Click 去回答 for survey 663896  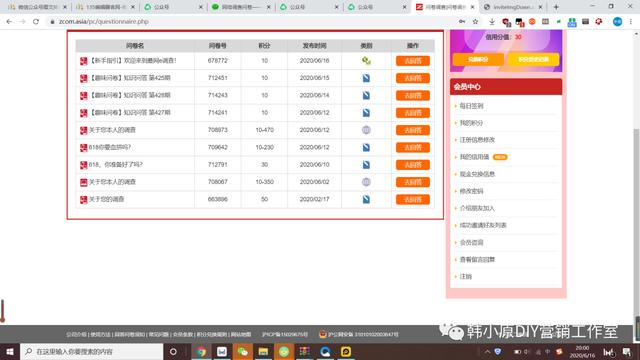coord(413,199)
